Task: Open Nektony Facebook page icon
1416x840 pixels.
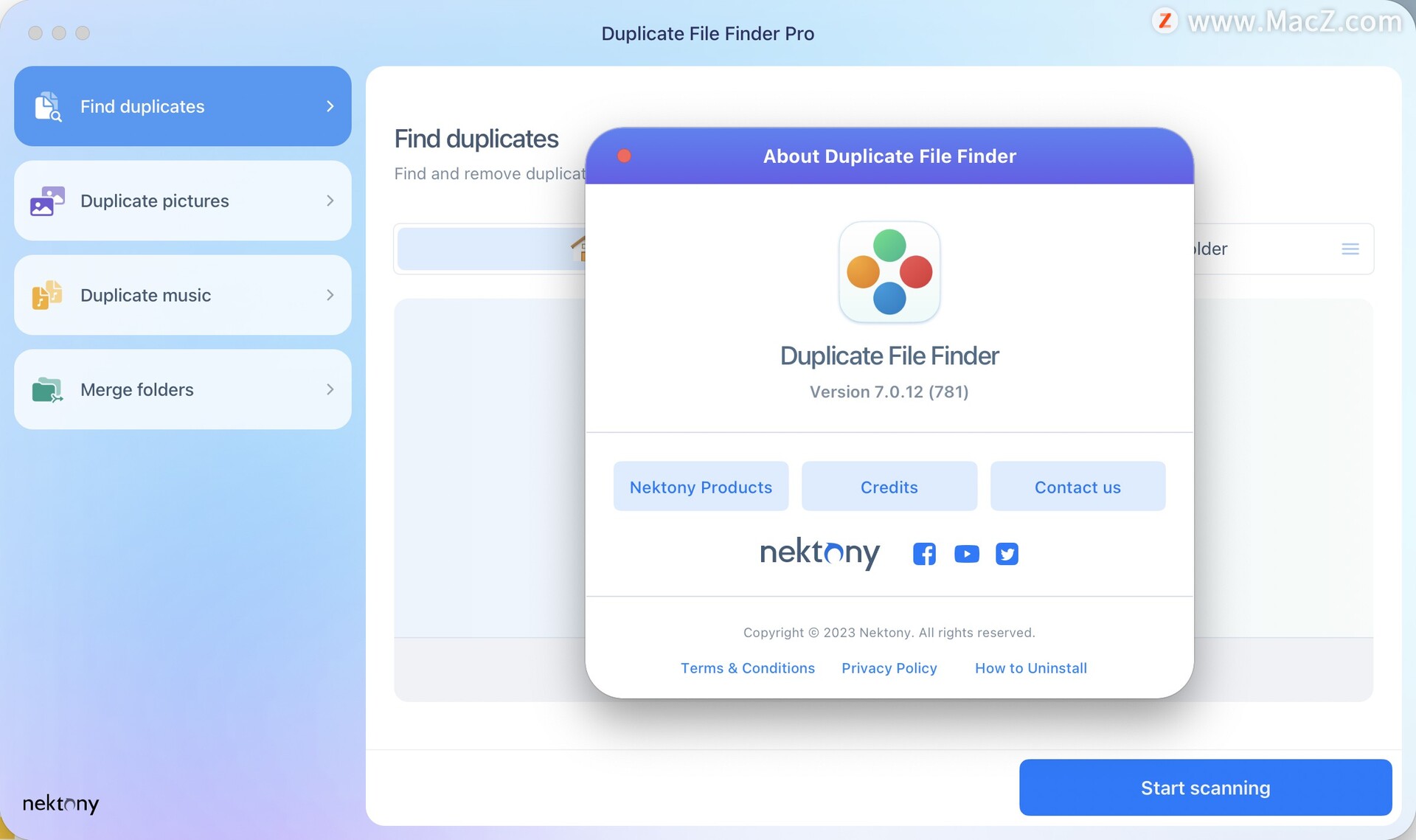Action: click(x=924, y=553)
